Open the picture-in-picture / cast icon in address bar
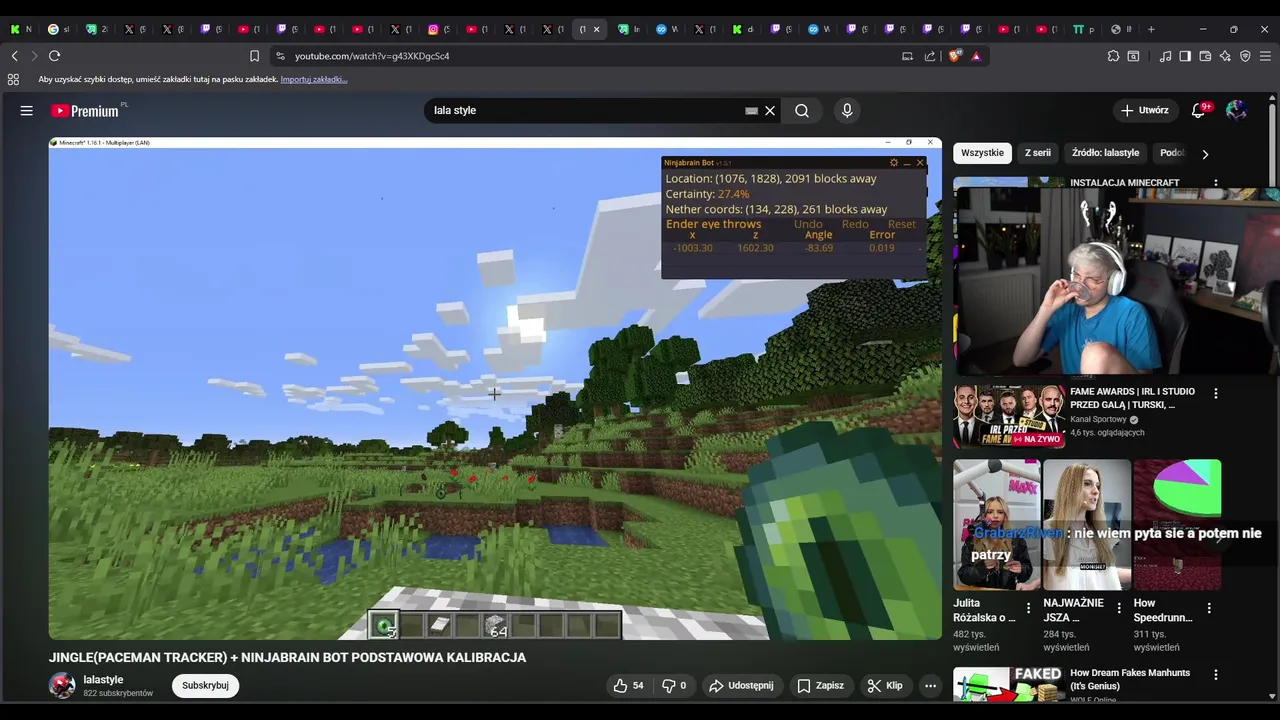1280x720 pixels. (908, 56)
